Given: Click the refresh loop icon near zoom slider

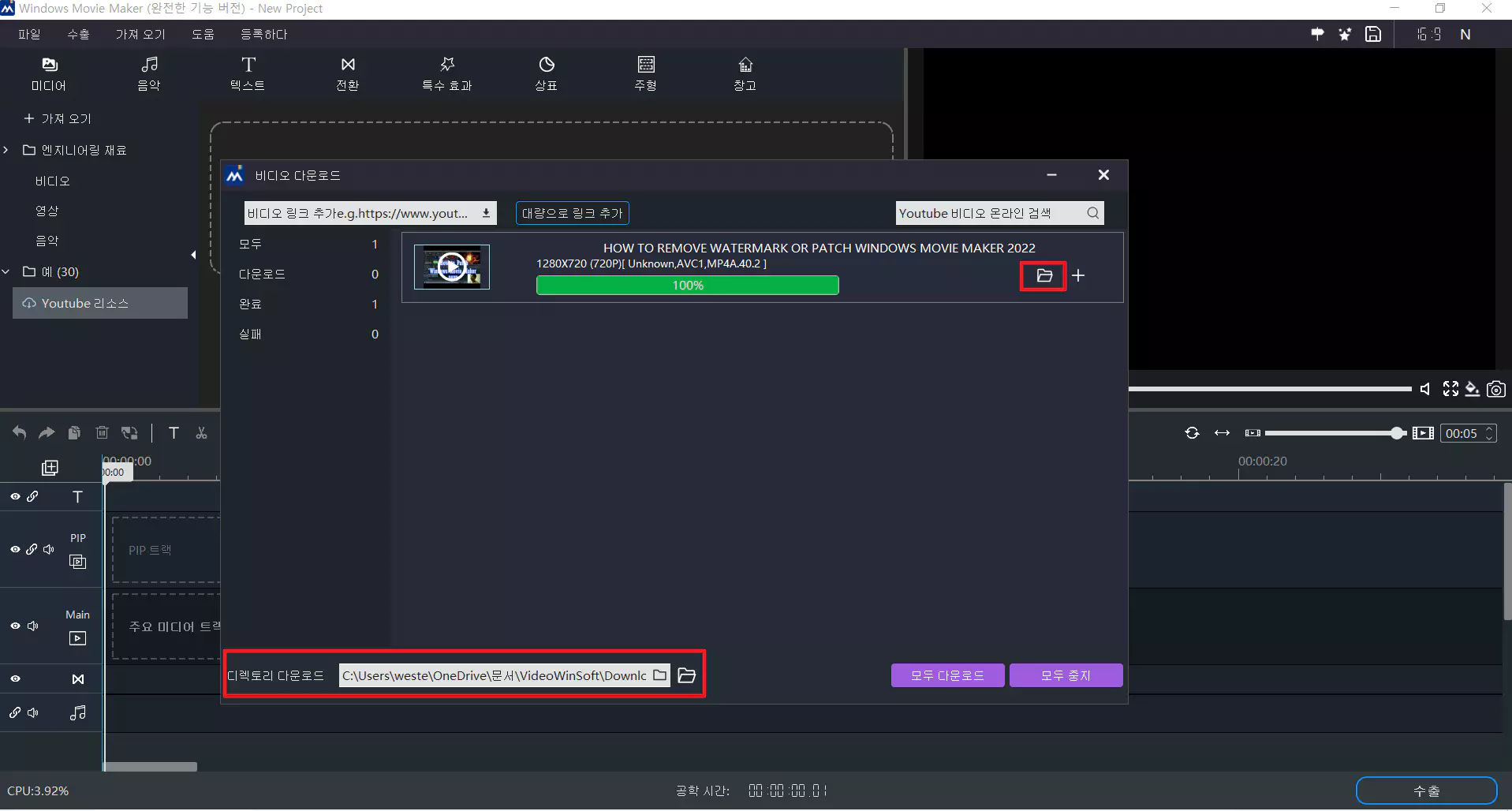Looking at the screenshot, I should coord(1192,433).
